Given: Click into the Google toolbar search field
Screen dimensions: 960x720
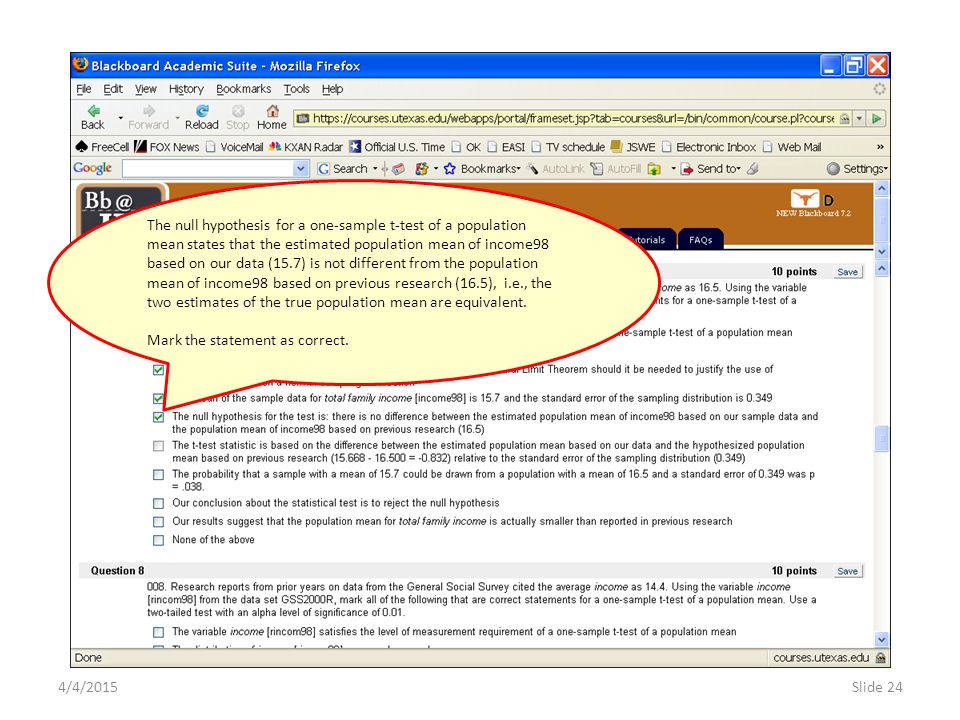Looking at the screenshot, I should [x=208, y=168].
